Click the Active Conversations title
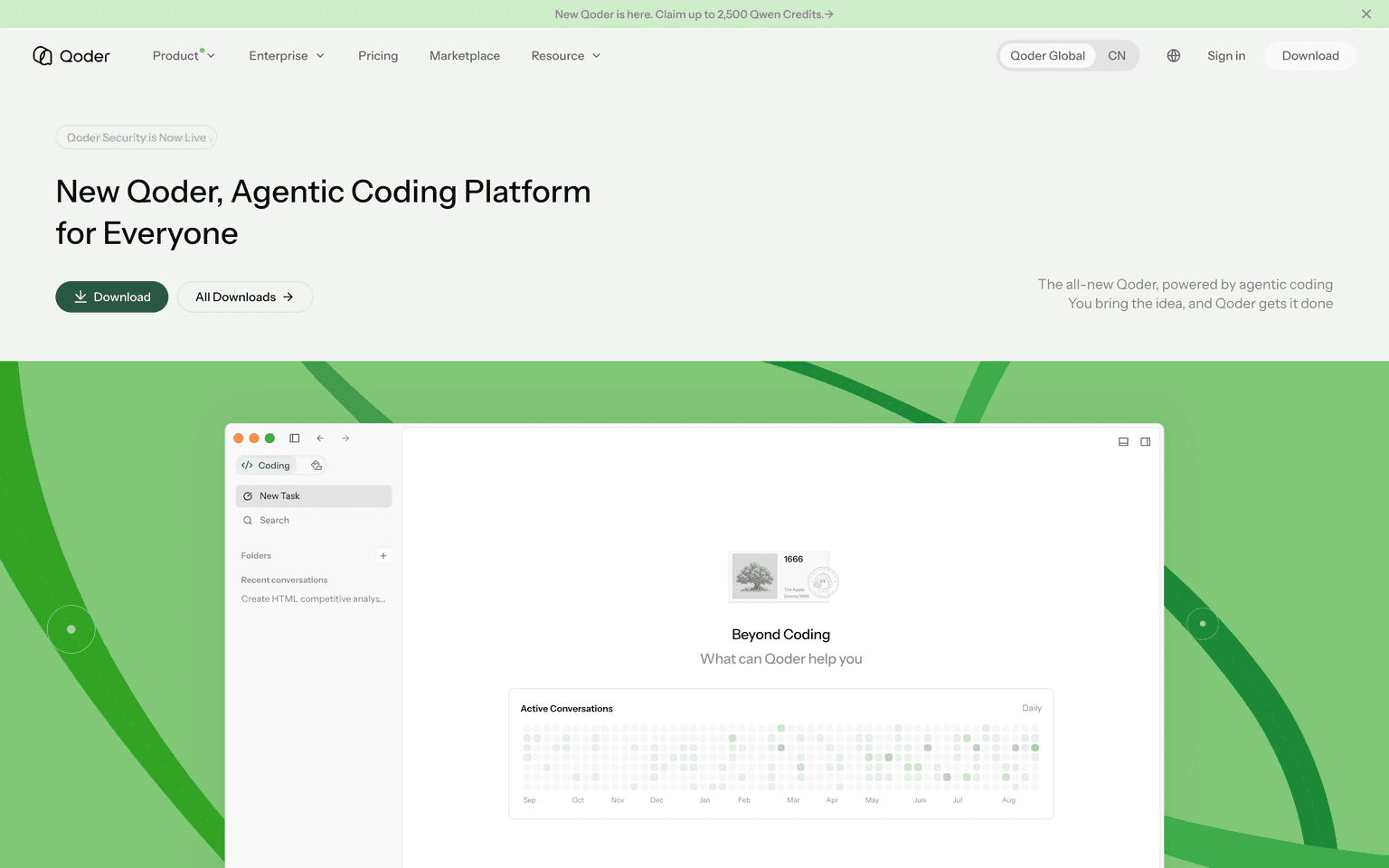This screenshot has width=1389, height=868. (566, 709)
